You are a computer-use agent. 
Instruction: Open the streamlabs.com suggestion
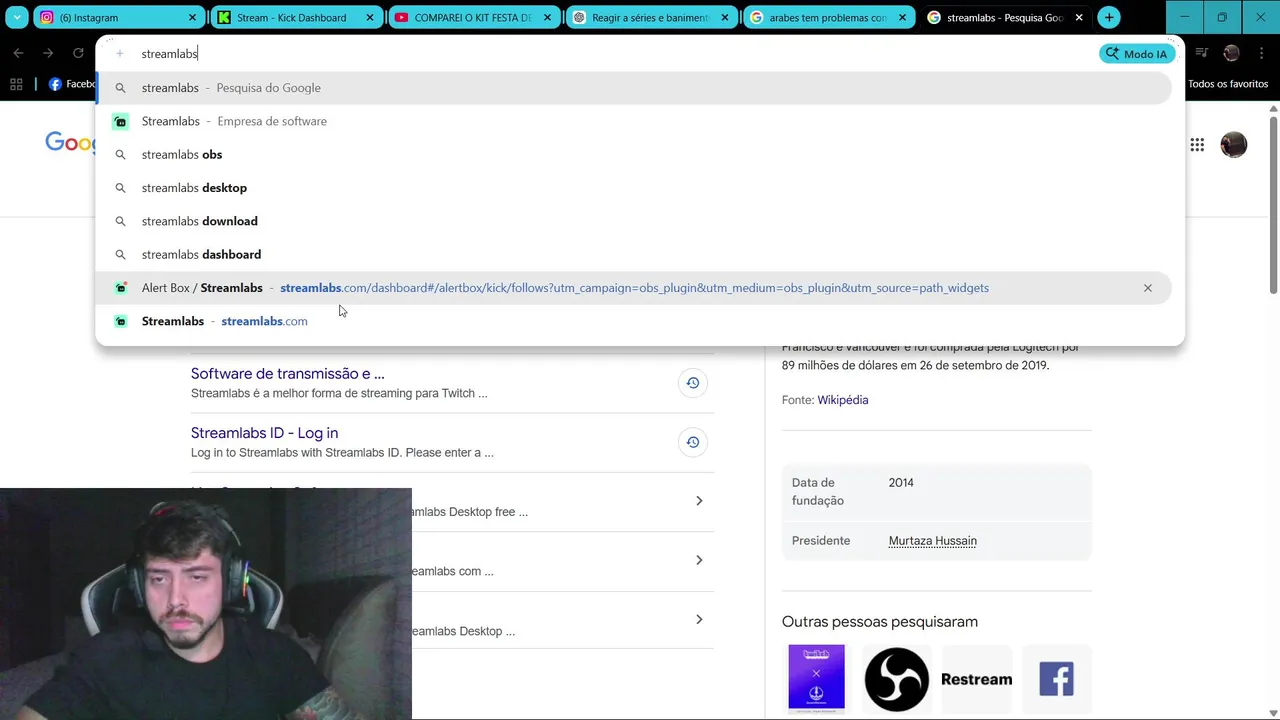pyautogui.click(x=634, y=321)
